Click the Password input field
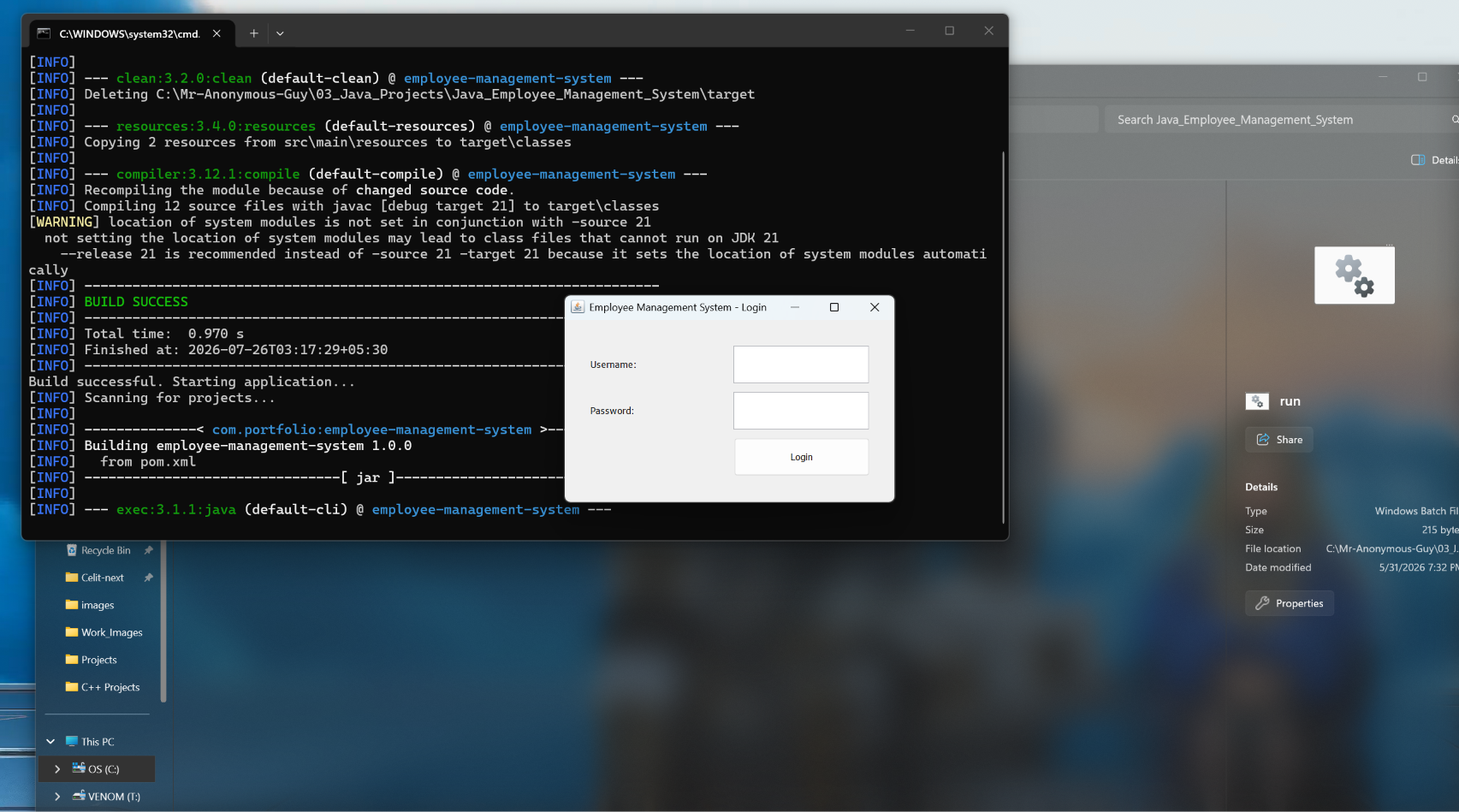The image size is (1459, 812). tap(801, 411)
